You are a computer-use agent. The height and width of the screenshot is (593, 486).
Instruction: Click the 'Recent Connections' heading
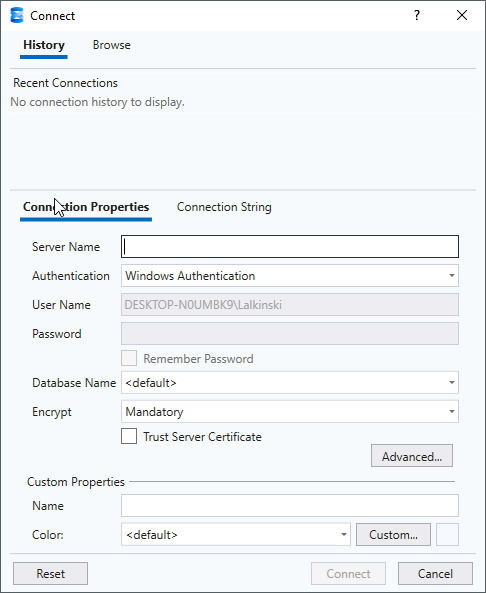(65, 83)
